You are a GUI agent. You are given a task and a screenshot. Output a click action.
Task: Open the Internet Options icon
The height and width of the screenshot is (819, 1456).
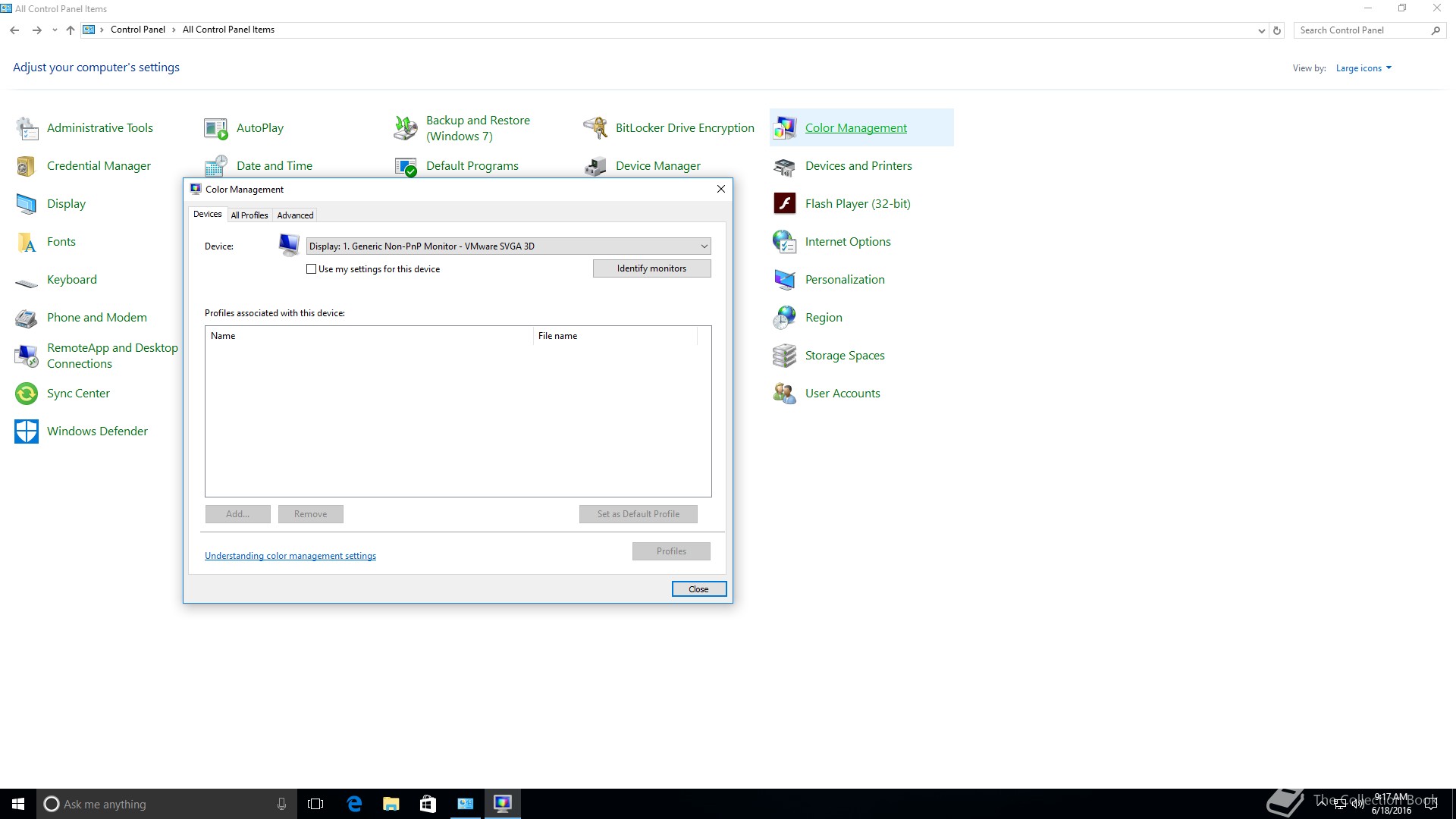pyautogui.click(x=784, y=242)
